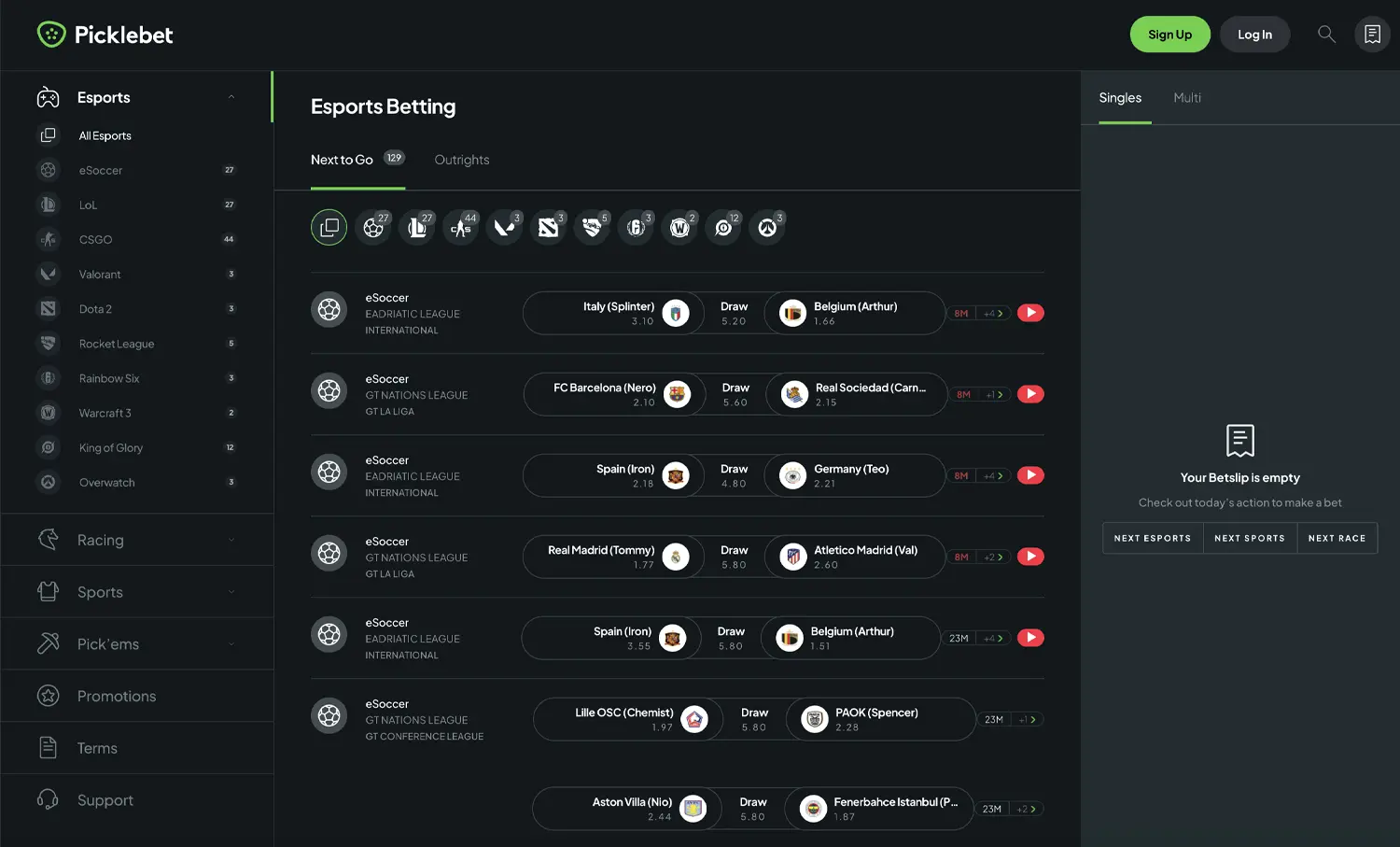This screenshot has height=847, width=1400.
Task: Switch to the Multi tab in the betslip
Action: 1186,97
